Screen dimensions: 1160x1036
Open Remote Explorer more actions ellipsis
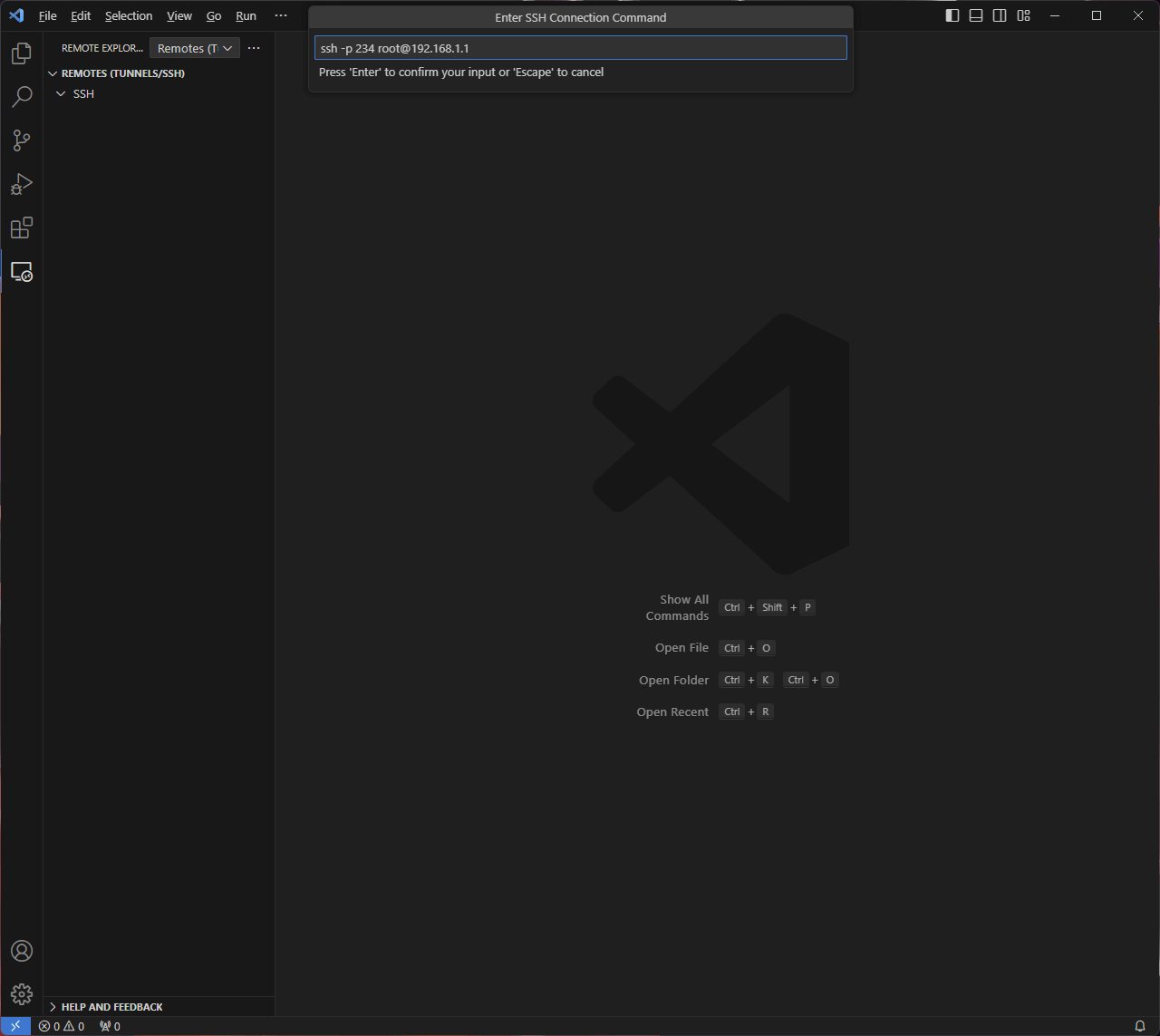tap(254, 48)
